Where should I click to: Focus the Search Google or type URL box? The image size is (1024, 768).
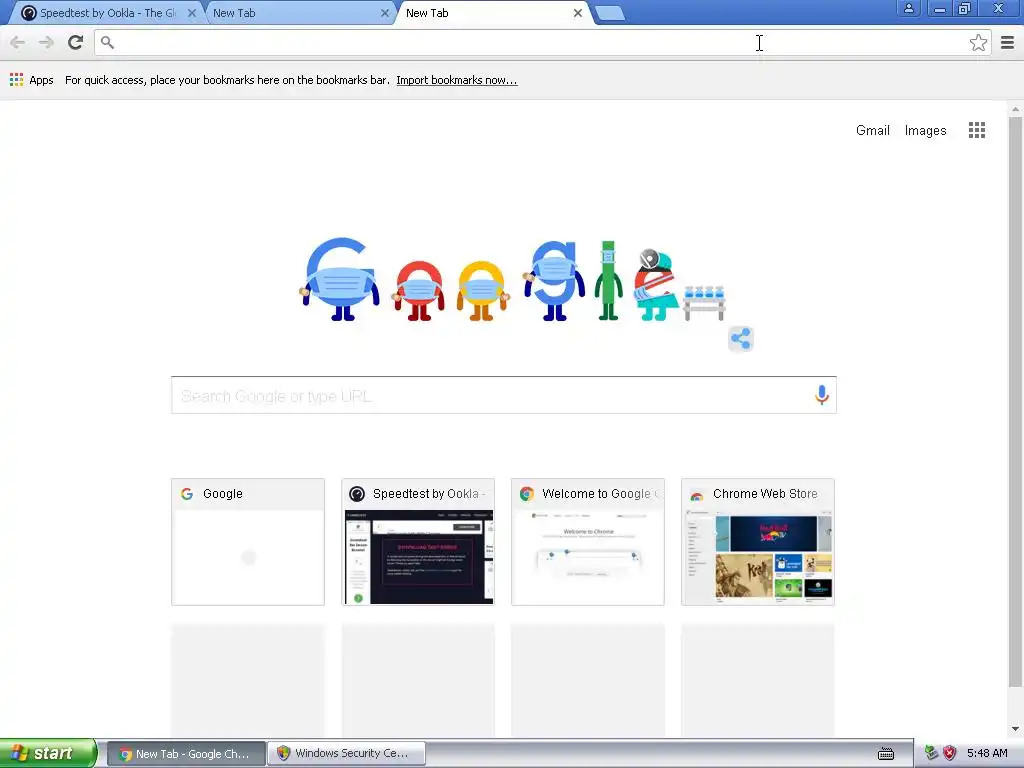(x=504, y=395)
